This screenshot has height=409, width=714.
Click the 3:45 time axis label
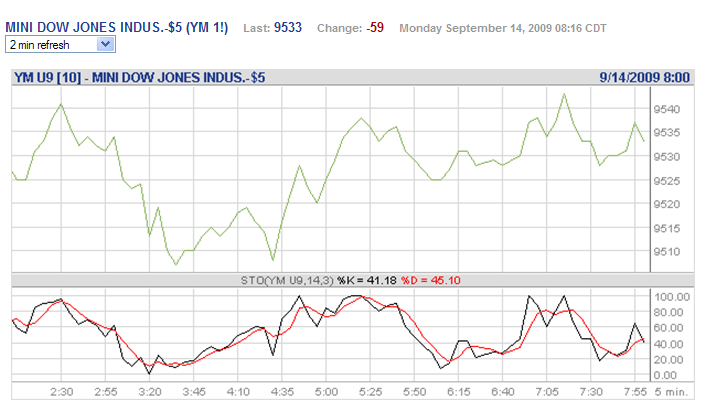click(x=194, y=392)
